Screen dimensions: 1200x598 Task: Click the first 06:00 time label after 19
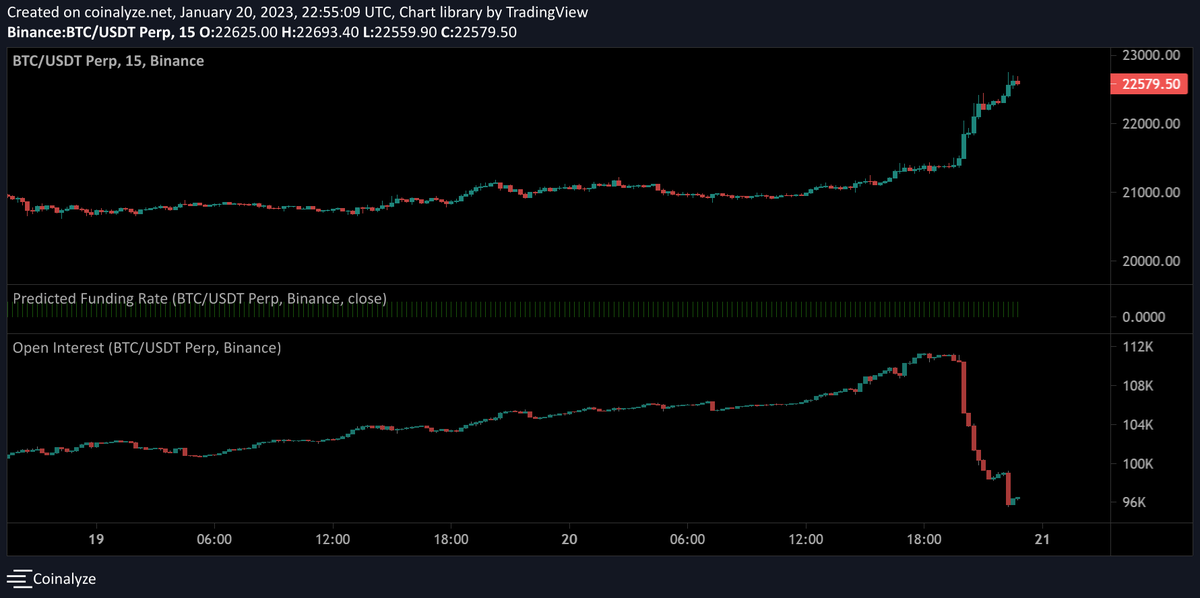click(214, 538)
